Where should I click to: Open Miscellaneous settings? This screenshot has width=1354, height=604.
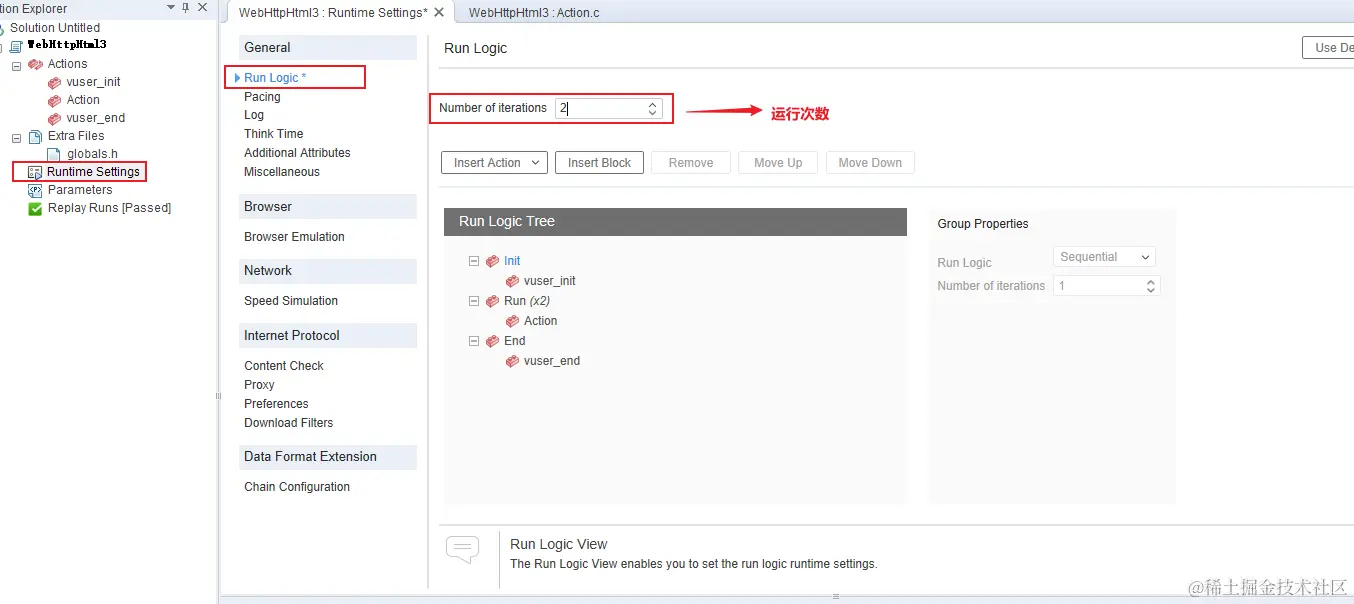282,172
